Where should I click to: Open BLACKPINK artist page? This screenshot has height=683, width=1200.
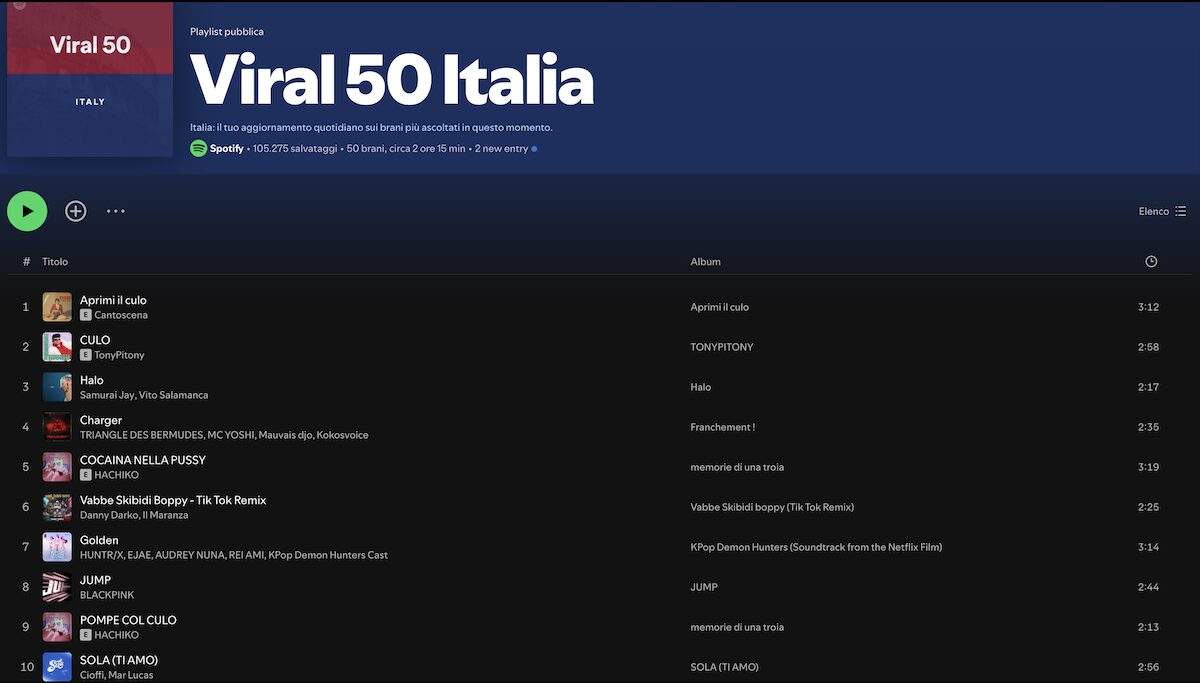pos(105,594)
